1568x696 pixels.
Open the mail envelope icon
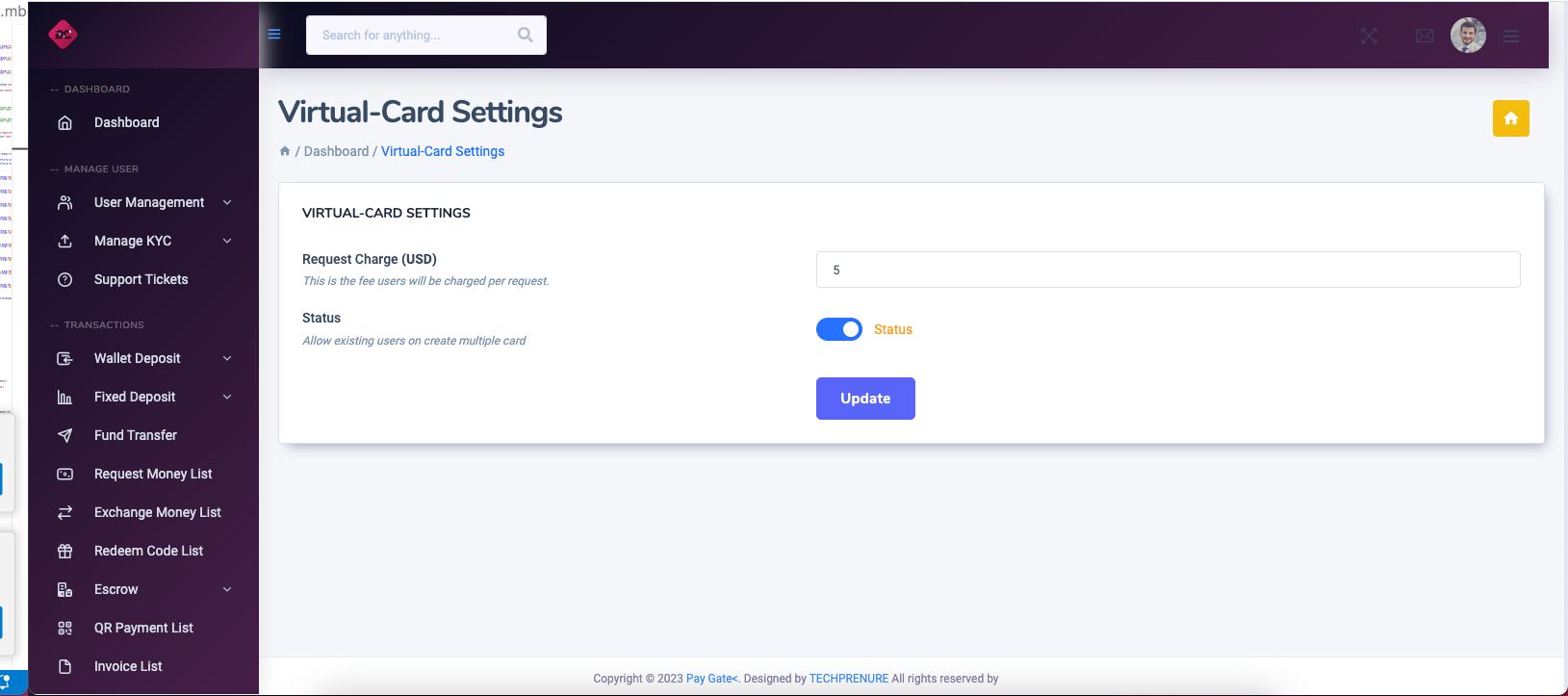coord(1425,36)
